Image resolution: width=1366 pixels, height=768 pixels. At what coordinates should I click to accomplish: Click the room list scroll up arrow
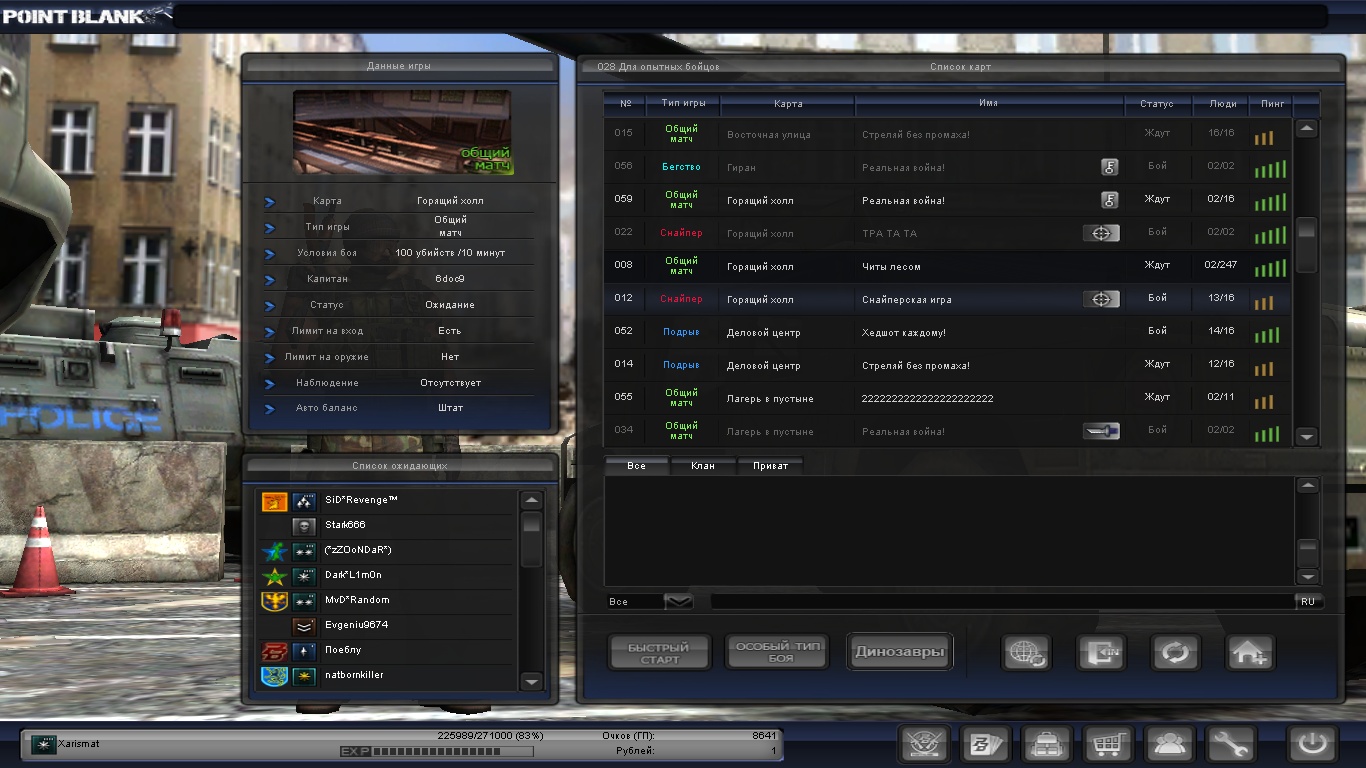[1306, 129]
